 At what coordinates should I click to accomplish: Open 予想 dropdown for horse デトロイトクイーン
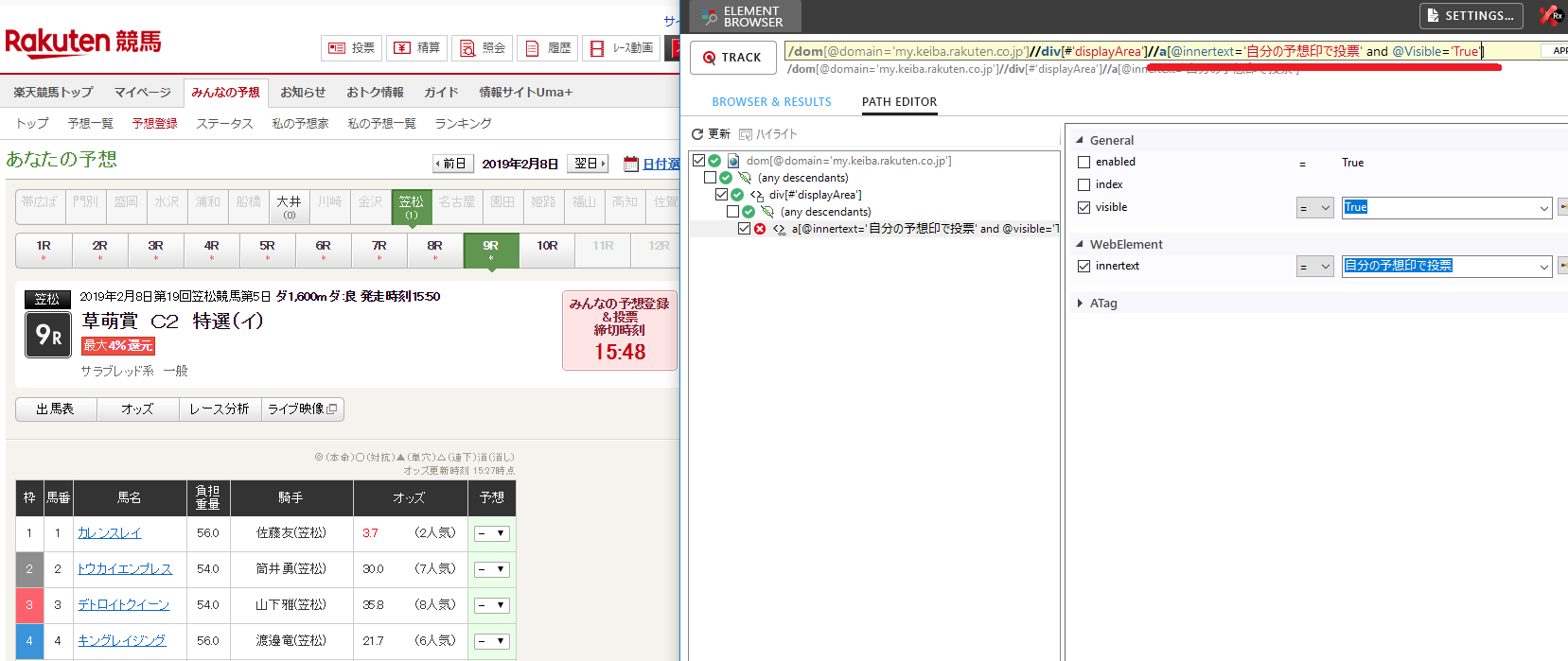[x=492, y=605]
